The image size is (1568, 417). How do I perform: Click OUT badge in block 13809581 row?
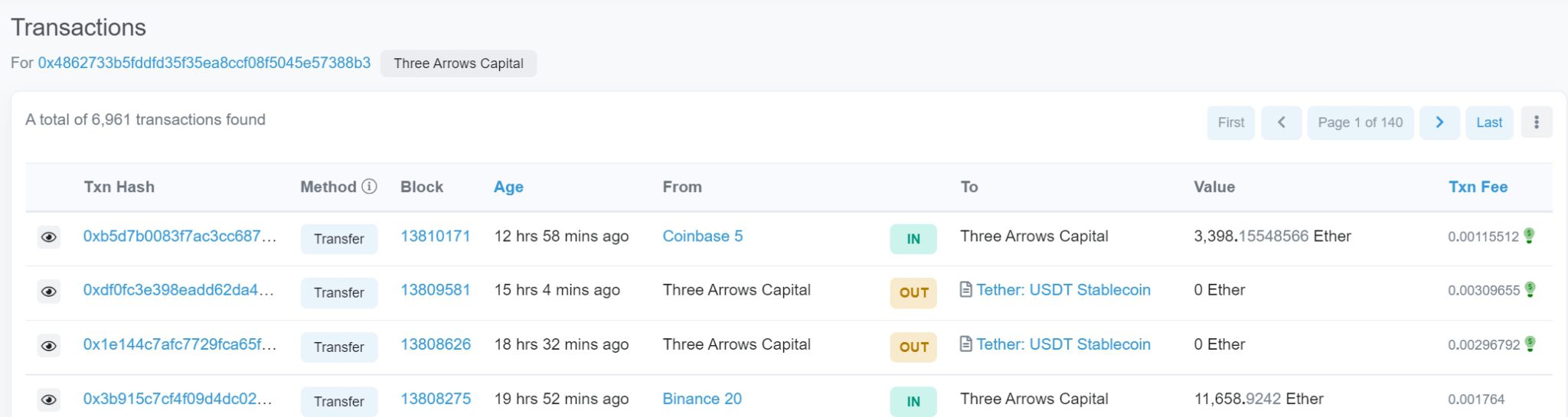tap(913, 292)
